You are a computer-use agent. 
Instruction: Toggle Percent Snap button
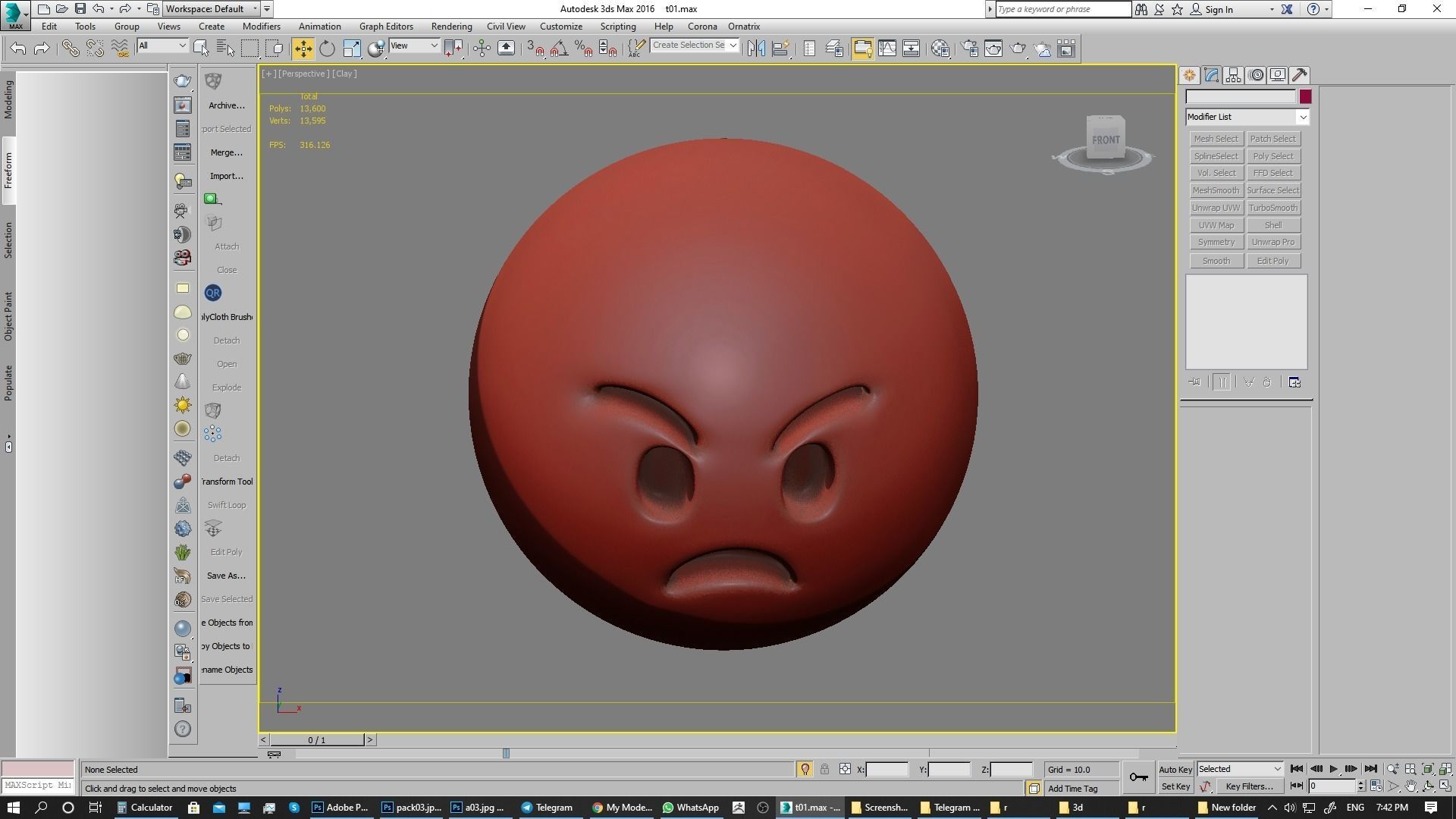[x=583, y=49]
